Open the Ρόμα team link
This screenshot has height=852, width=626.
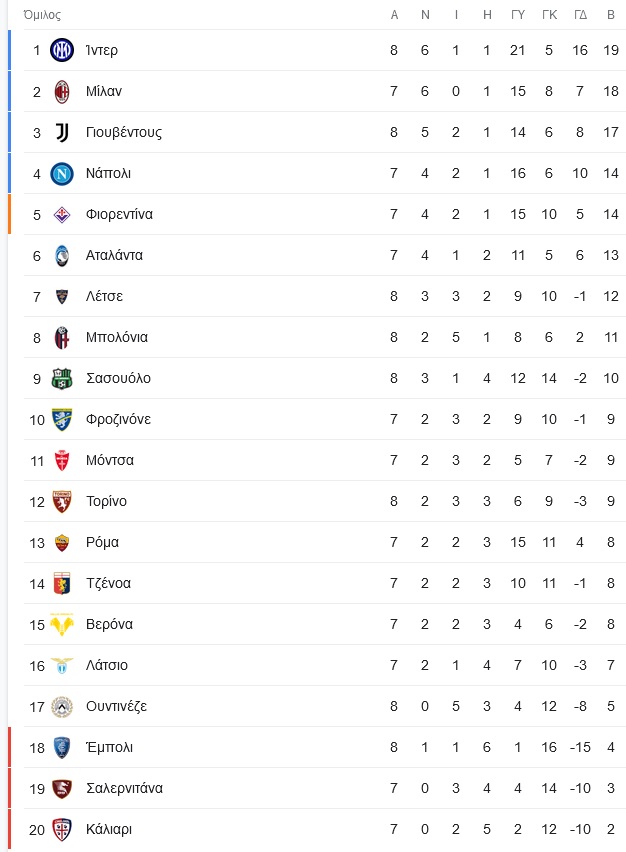click(x=102, y=542)
